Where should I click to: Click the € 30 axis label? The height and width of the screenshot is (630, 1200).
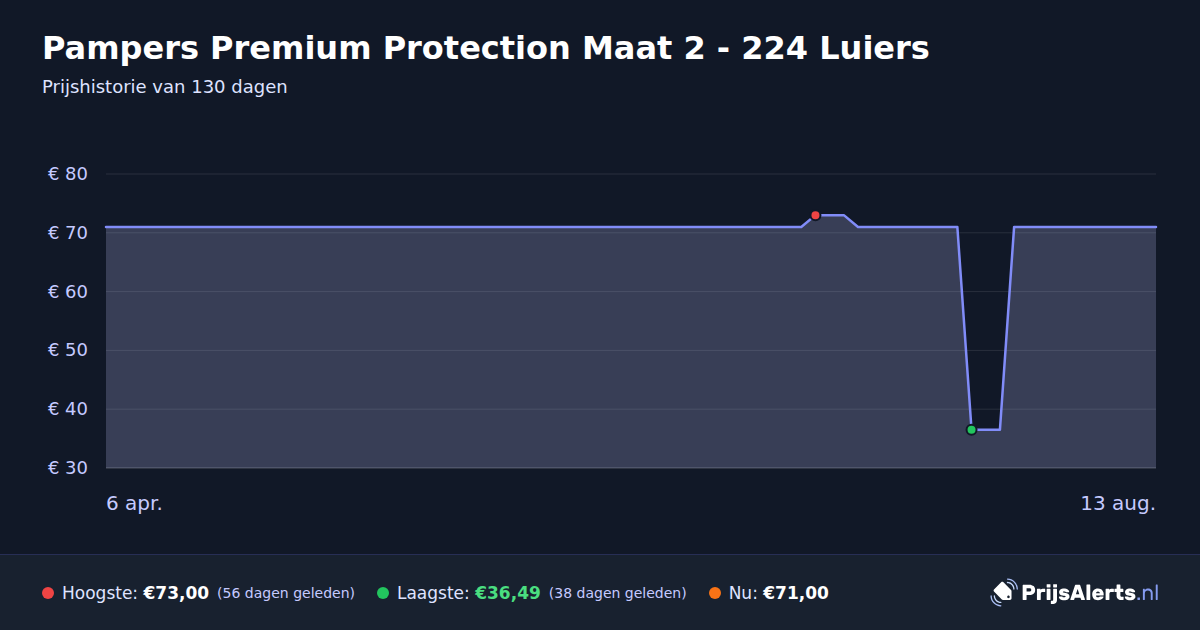point(68,468)
